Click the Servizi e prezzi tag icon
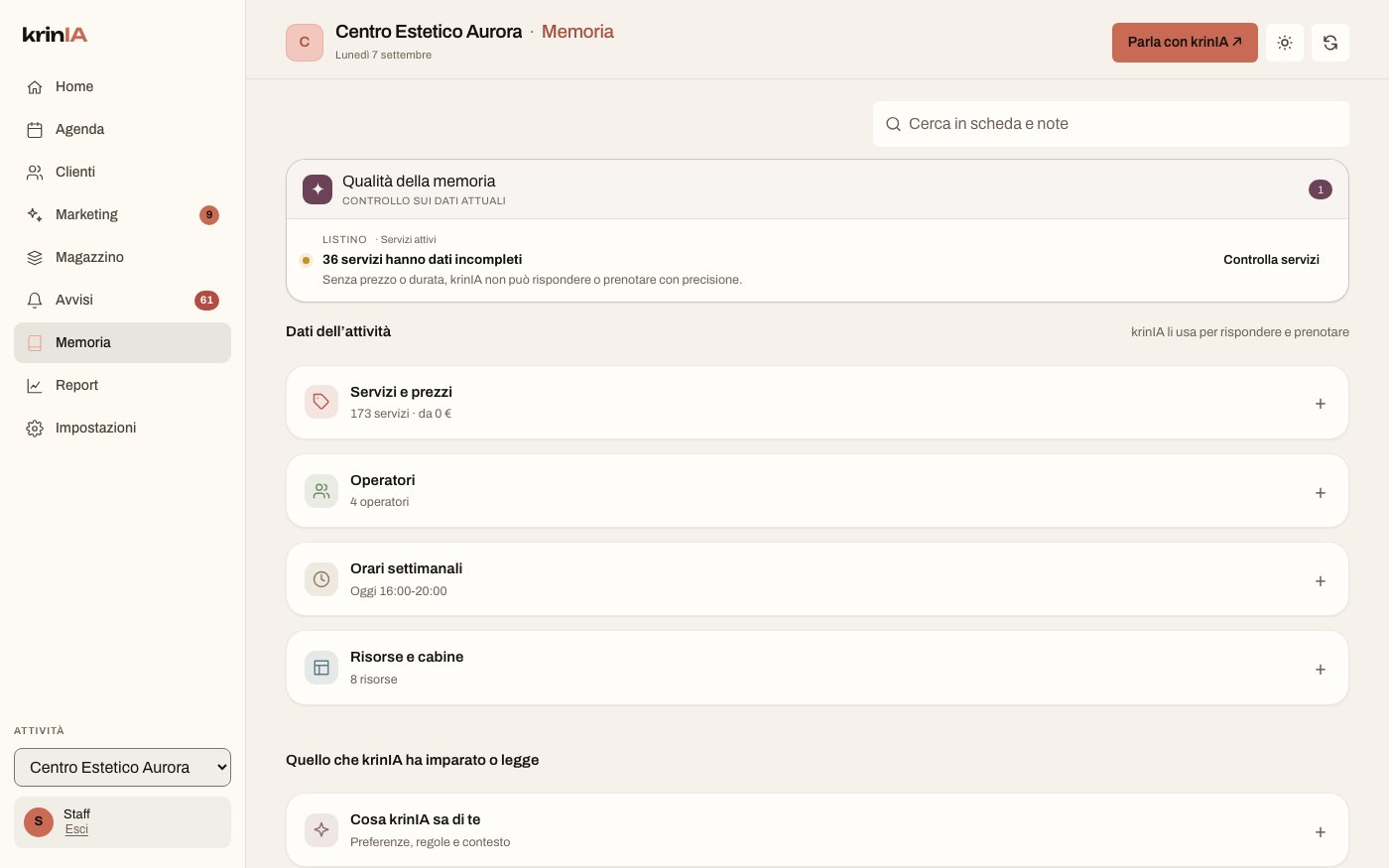 321,402
